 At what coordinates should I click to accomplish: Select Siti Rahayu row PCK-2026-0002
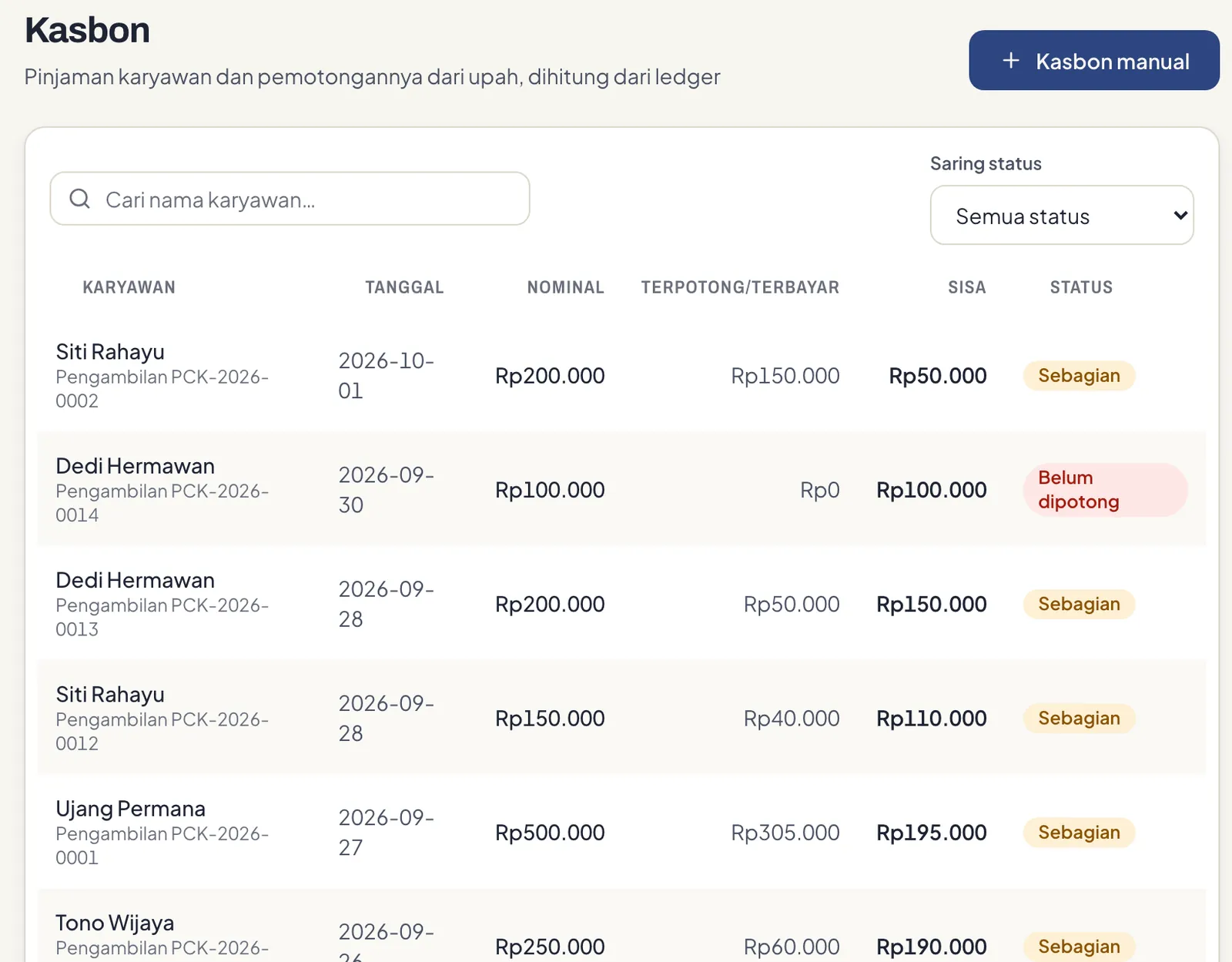[x=621, y=375]
